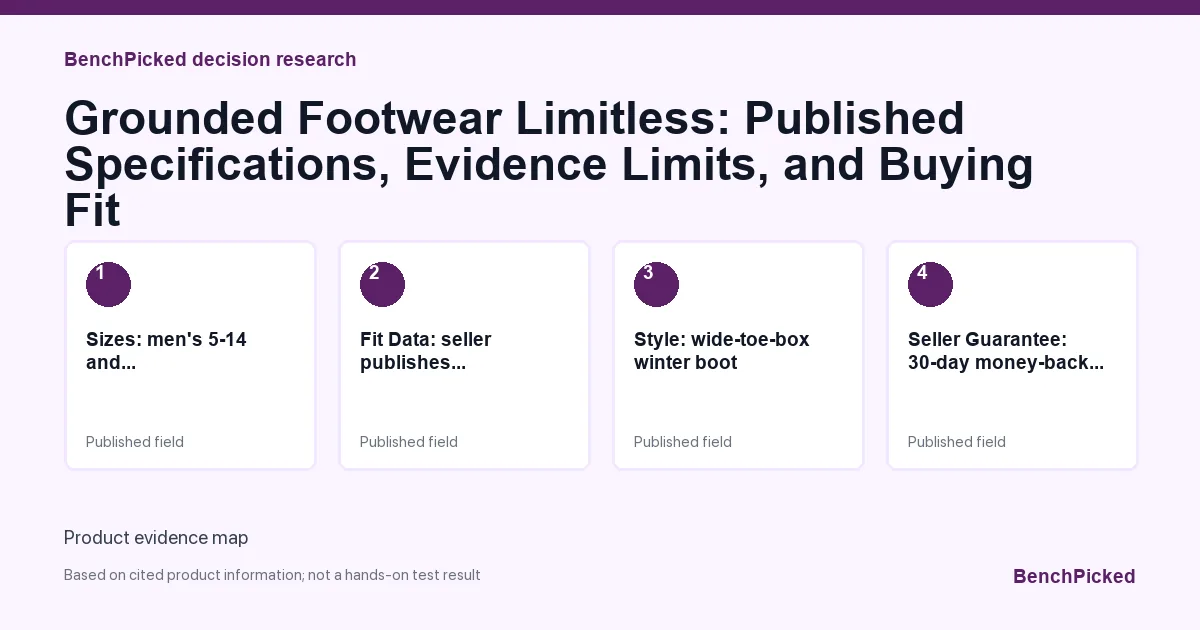Image resolution: width=1200 pixels, height=630 pixels.
Task: Select the 'Fit Data: seller publishes...' card title
Action: click(x=425, y=351)
